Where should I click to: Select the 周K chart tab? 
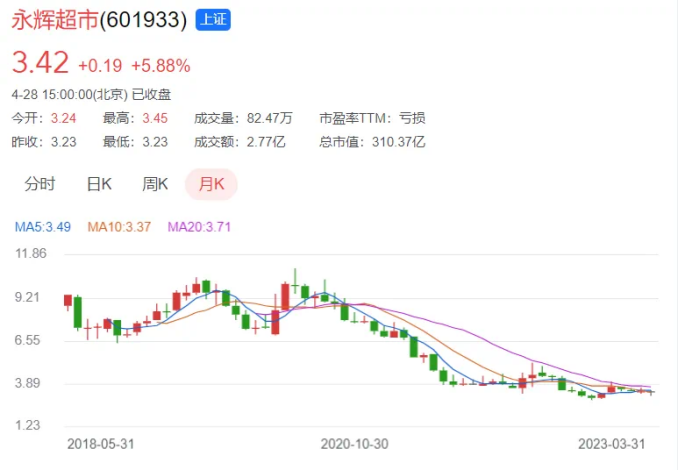coord(155,184)
